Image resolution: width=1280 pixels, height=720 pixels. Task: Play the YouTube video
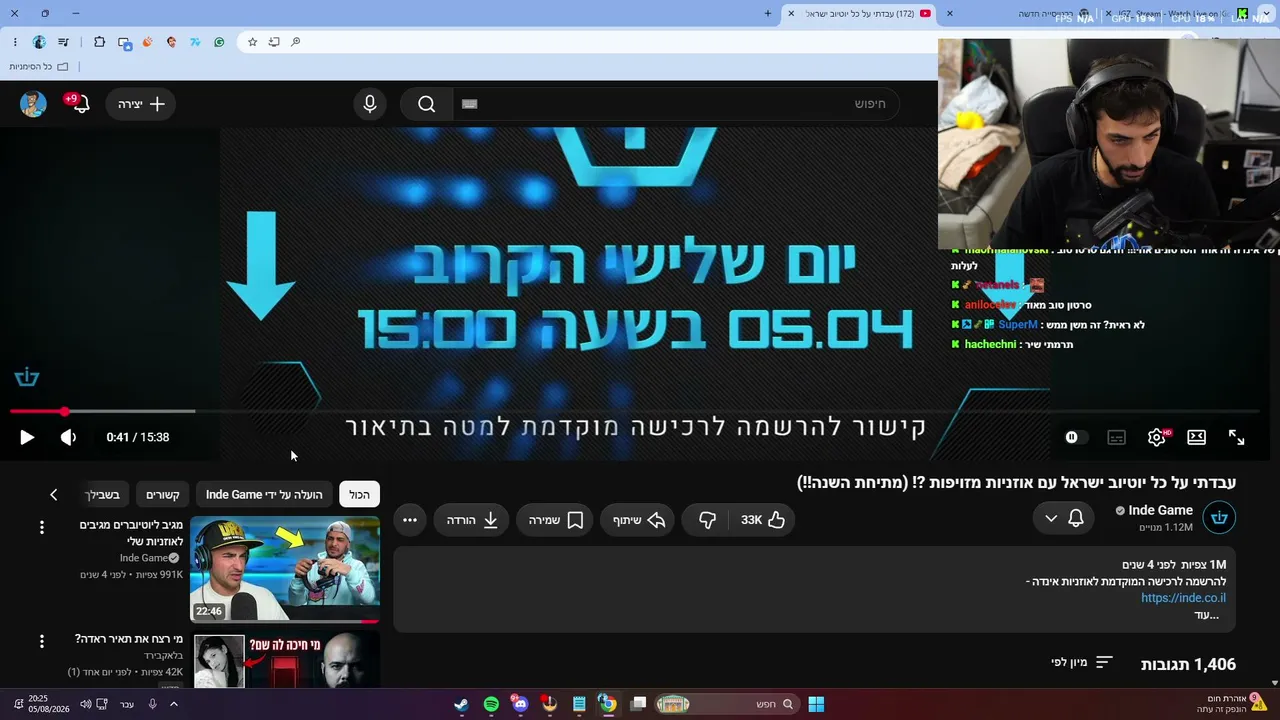click(27, 437)
